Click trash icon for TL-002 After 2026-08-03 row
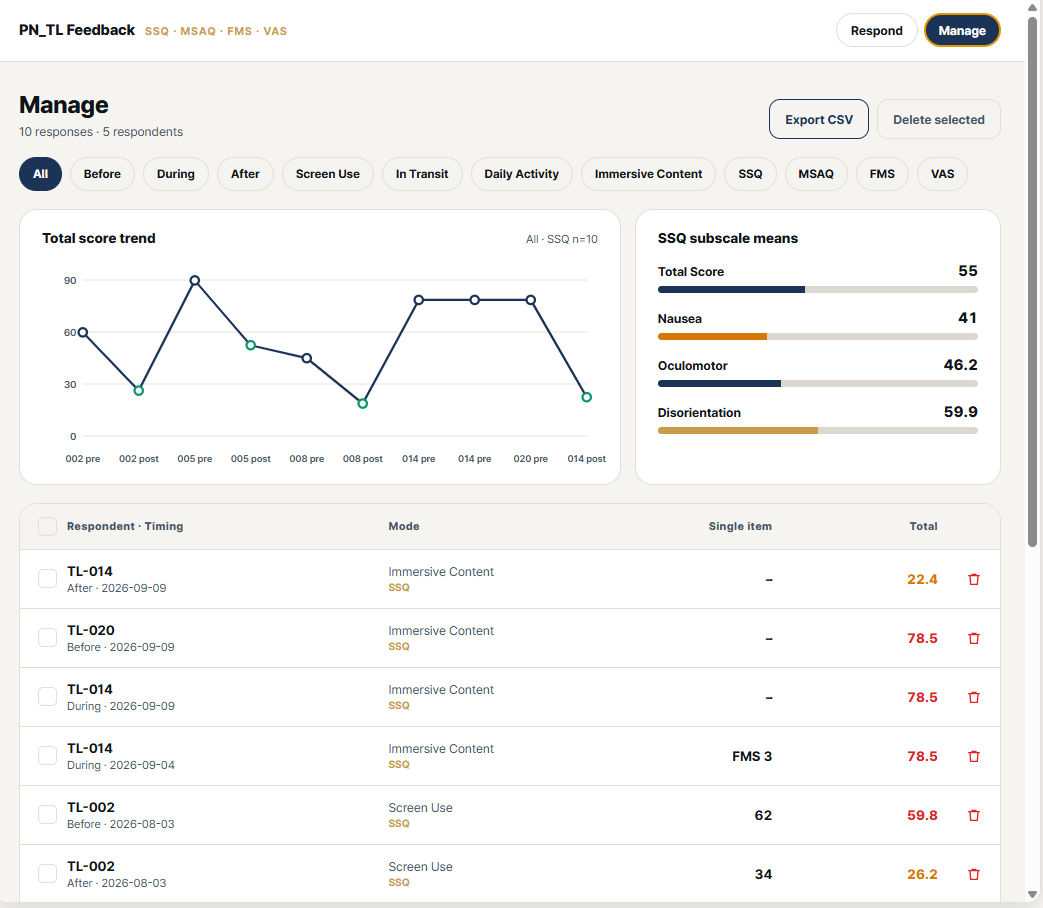The height and width of the screenshot is (908, 1043). [x=974, y=875]
